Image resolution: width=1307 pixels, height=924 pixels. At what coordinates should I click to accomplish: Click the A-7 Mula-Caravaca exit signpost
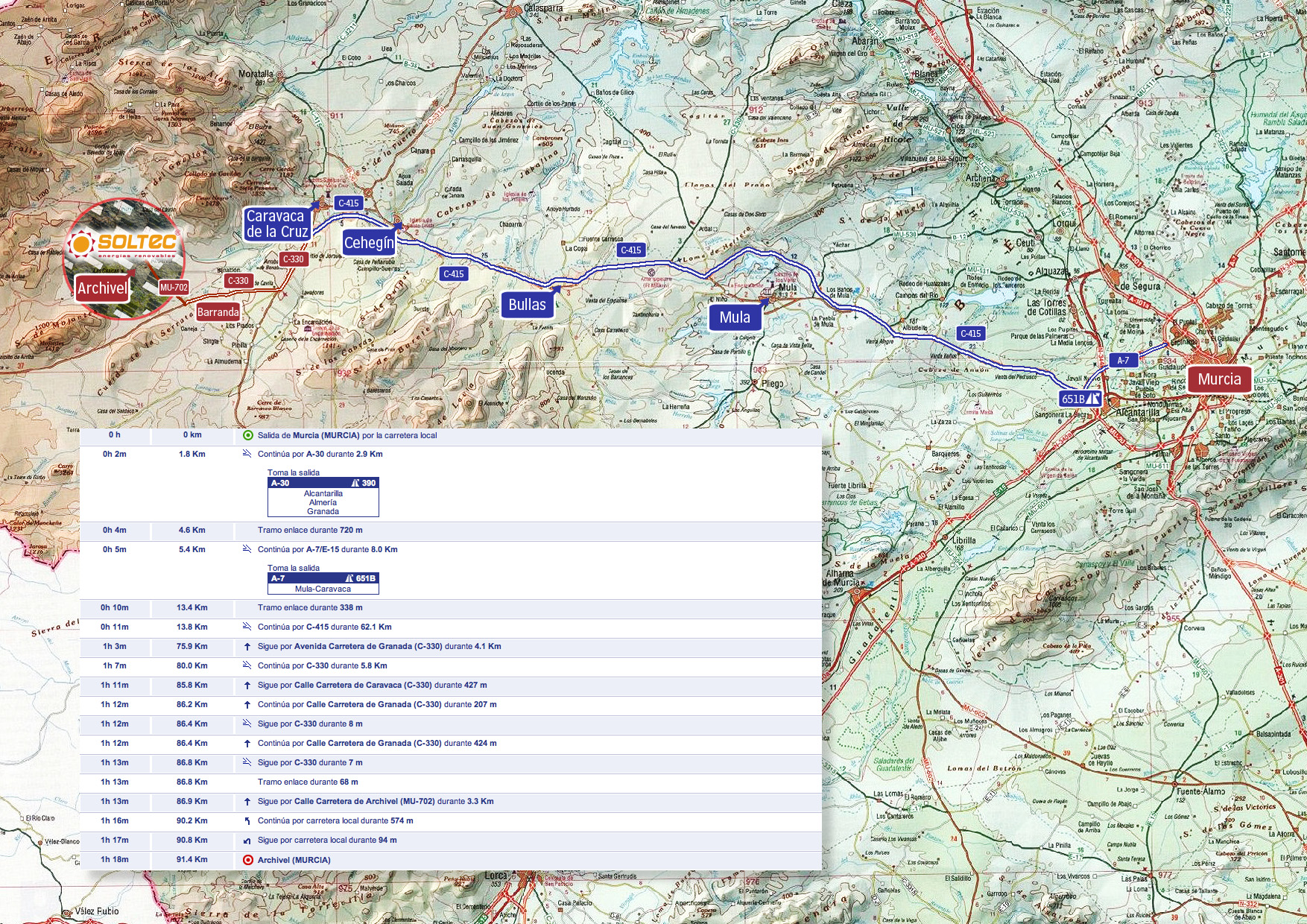point(323,583)
